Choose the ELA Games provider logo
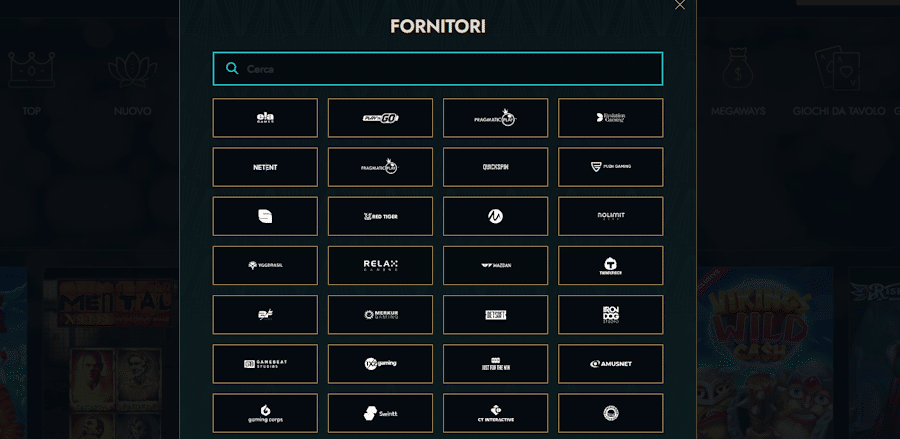 click(265, 118)
